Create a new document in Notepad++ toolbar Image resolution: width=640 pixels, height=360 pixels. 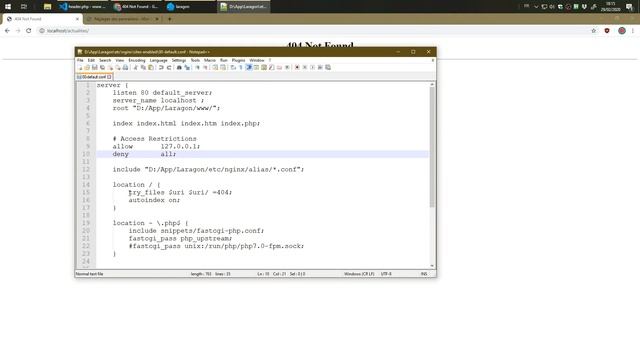pyautogui.click(x=80, y=67)
